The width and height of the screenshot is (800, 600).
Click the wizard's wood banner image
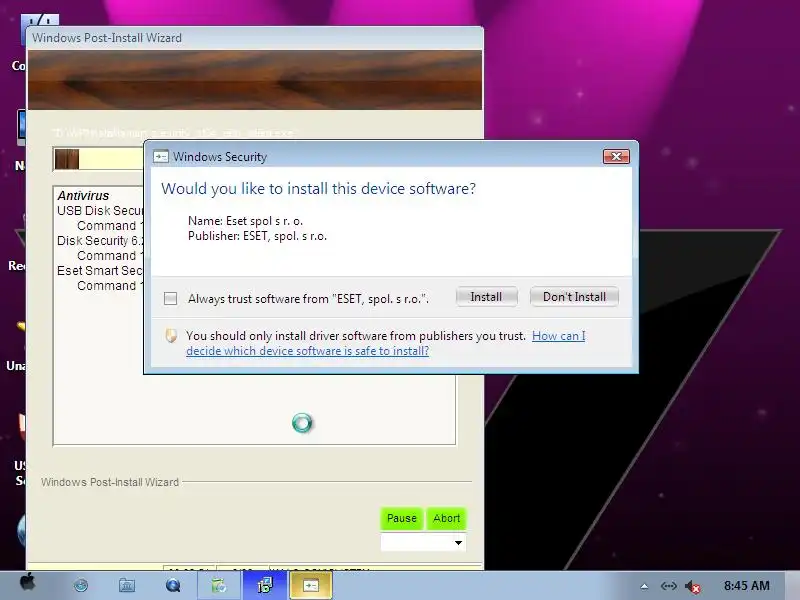tap(255, 80)
